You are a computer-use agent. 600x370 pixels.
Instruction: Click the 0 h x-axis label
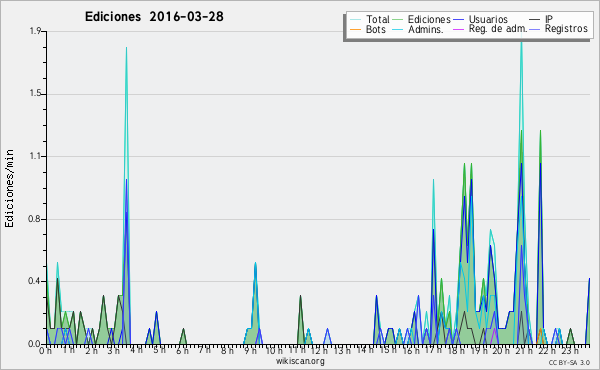(x=46, y=350)
